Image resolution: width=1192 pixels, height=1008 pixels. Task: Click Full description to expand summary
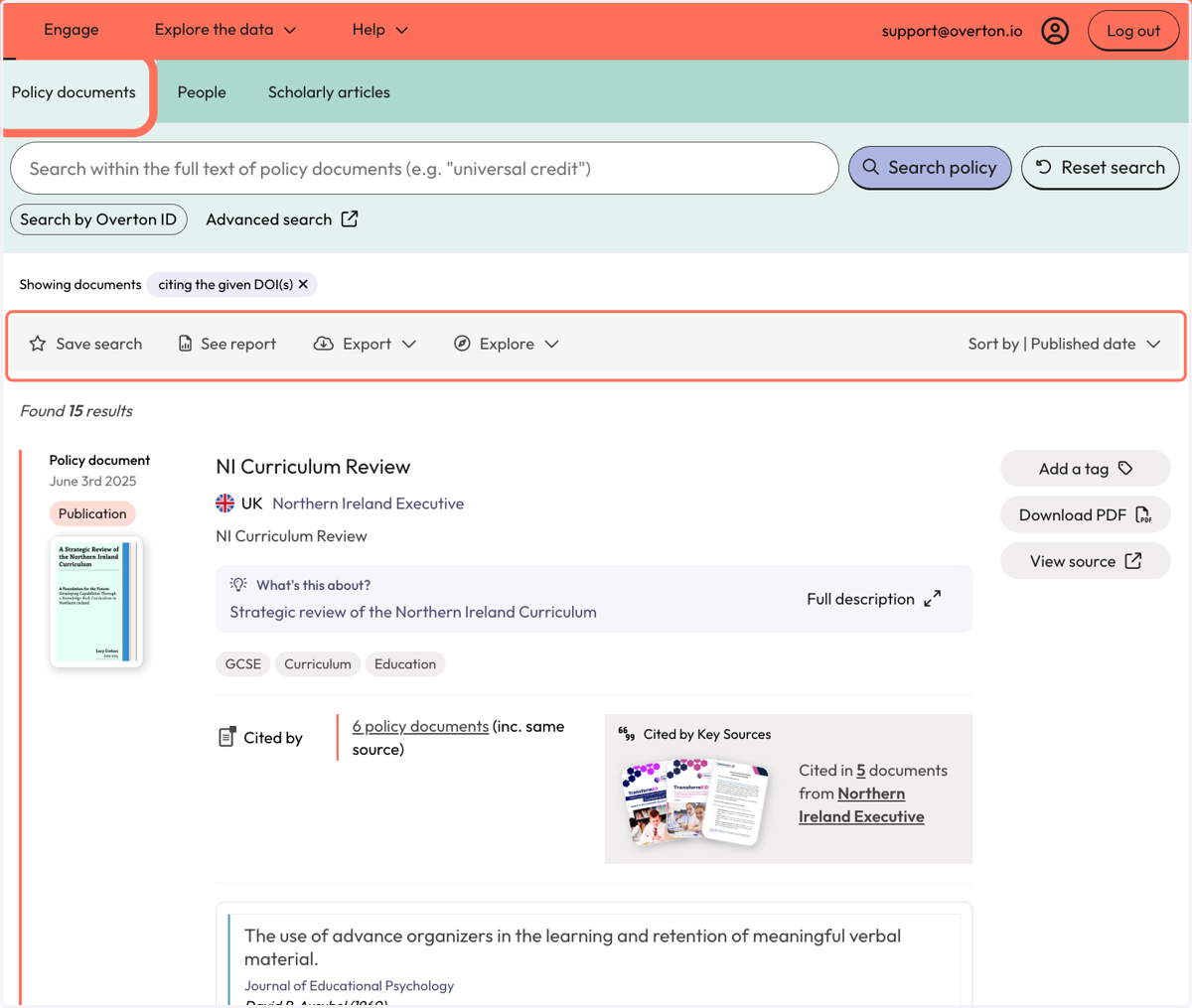click(874, 599)
